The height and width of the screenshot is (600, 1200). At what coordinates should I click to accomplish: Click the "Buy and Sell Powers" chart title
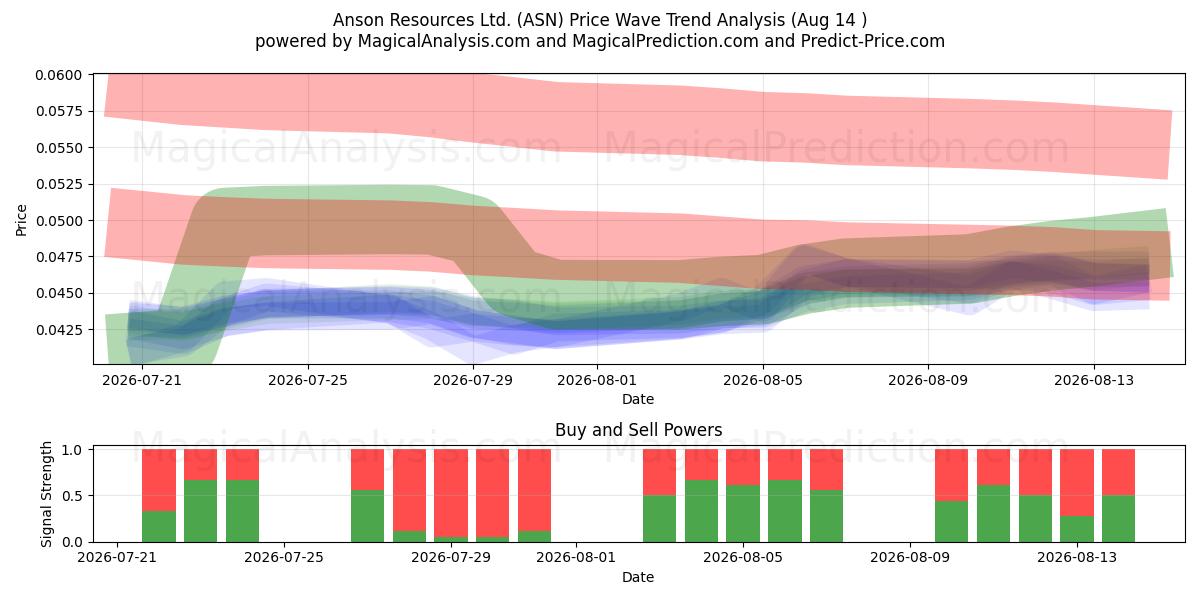click(x=638, y=431)
